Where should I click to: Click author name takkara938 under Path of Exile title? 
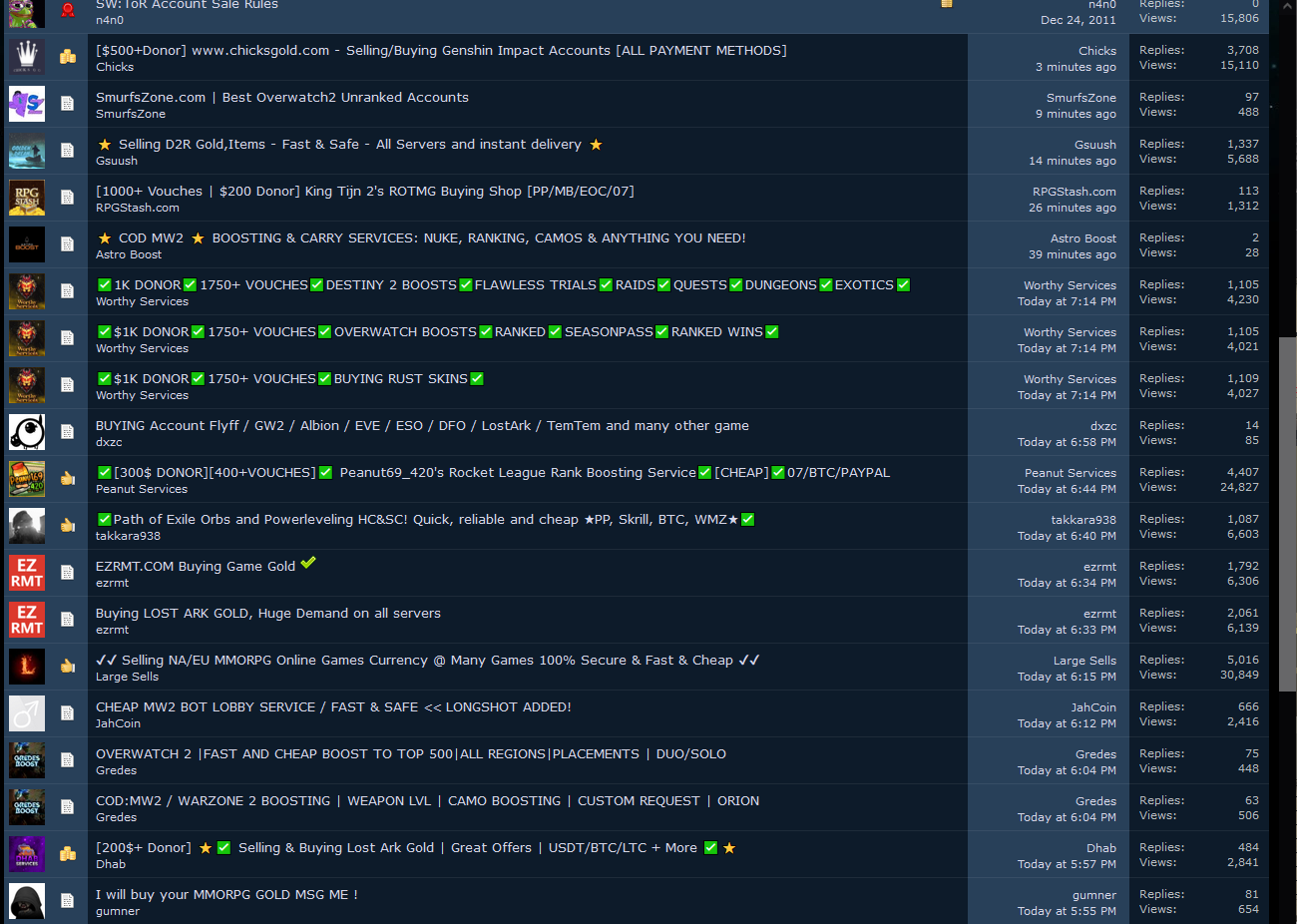click(128, 536)
